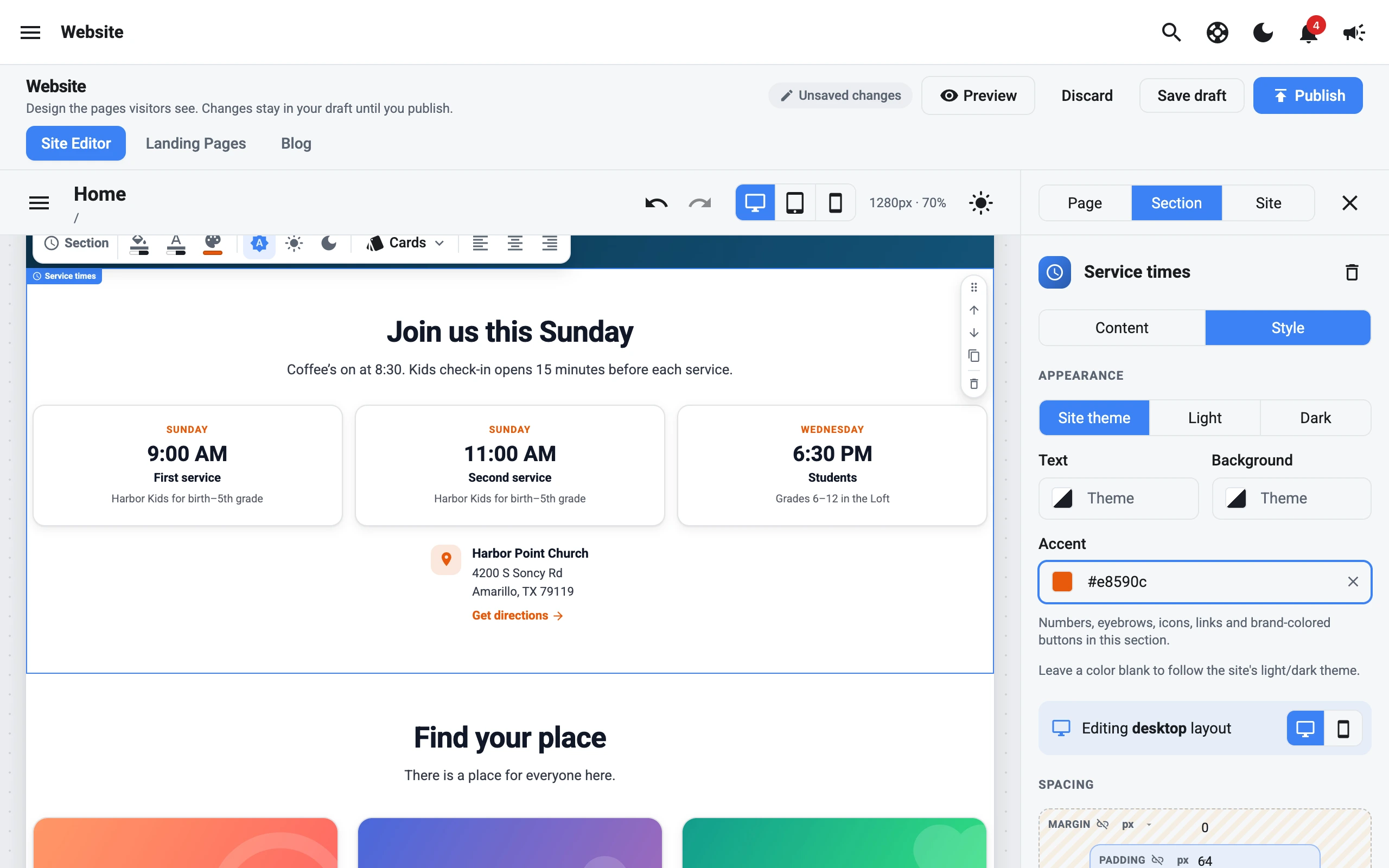Click the Section clock label in the toolbar
This screenshot has height=868, width=1389.
(x=77, y=244)
